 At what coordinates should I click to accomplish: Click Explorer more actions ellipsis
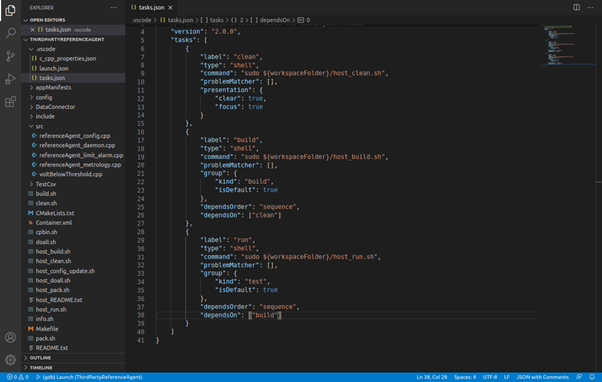[114, 8]
